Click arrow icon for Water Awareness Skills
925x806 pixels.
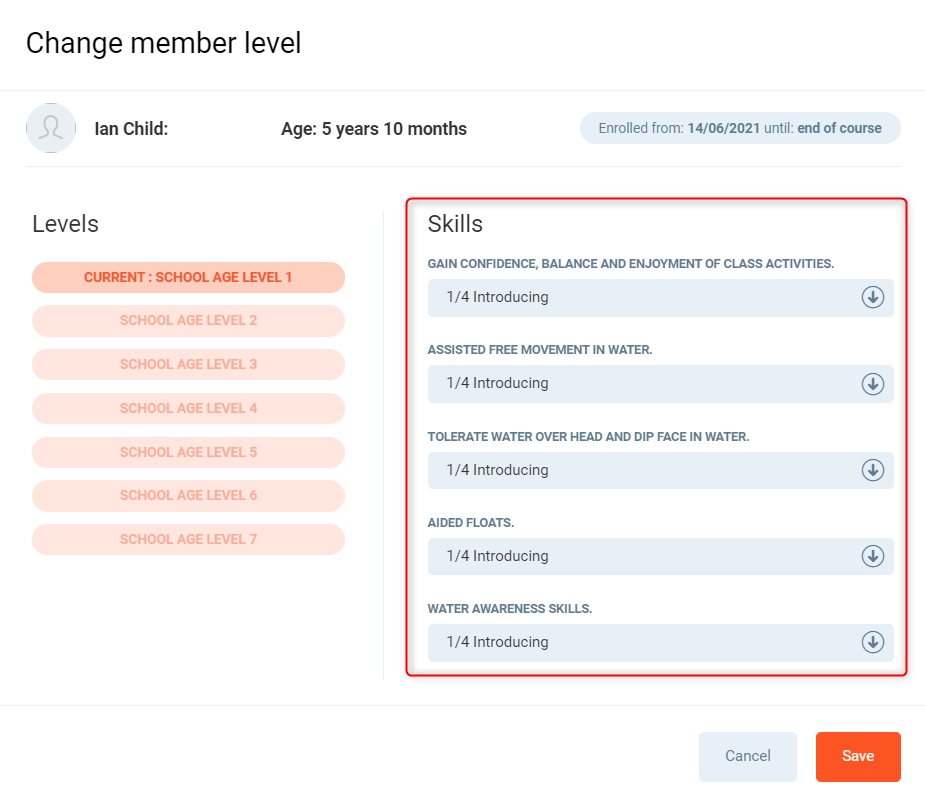(872, 642)
